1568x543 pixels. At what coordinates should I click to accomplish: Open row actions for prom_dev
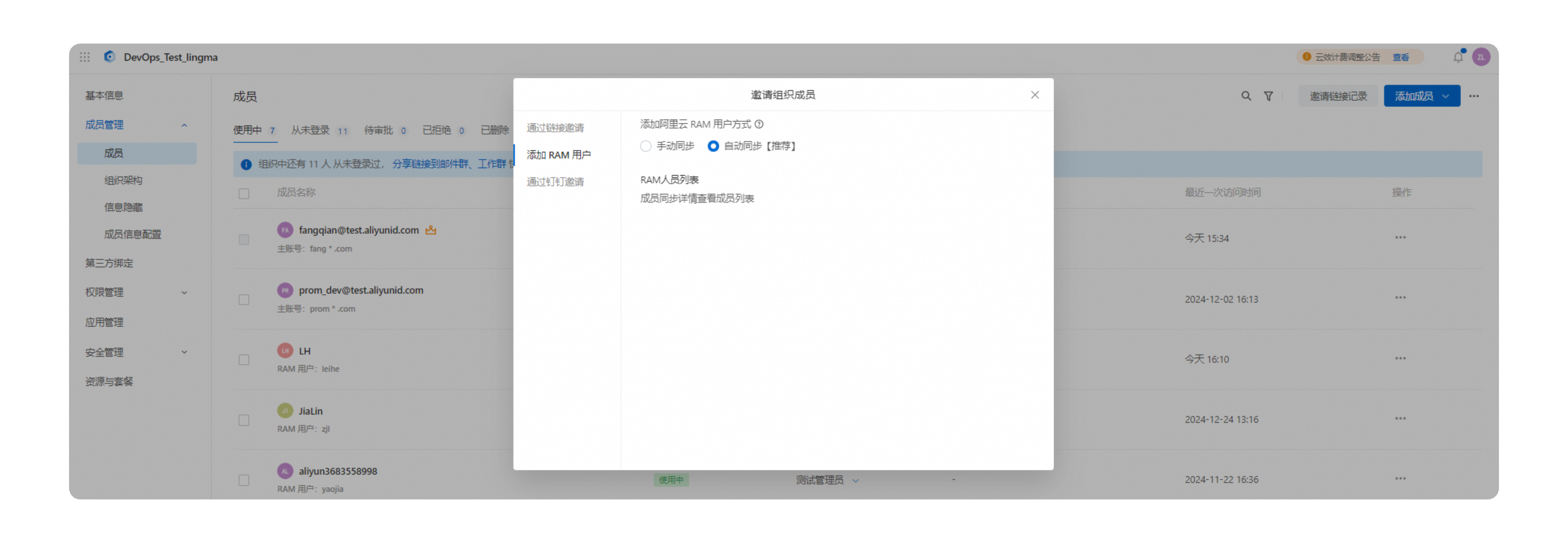[1401, 298]
